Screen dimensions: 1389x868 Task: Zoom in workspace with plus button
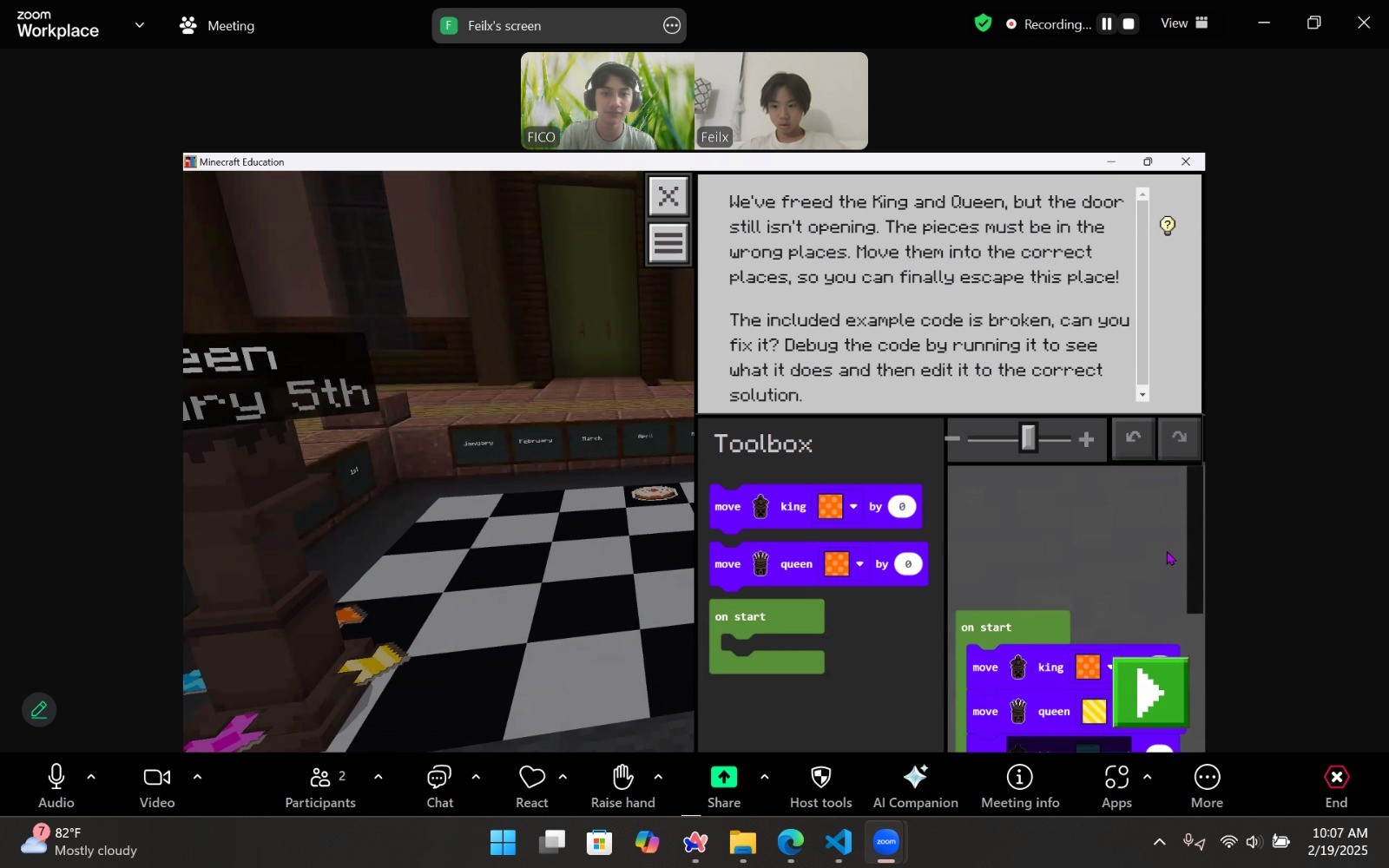coord(1086,440)
